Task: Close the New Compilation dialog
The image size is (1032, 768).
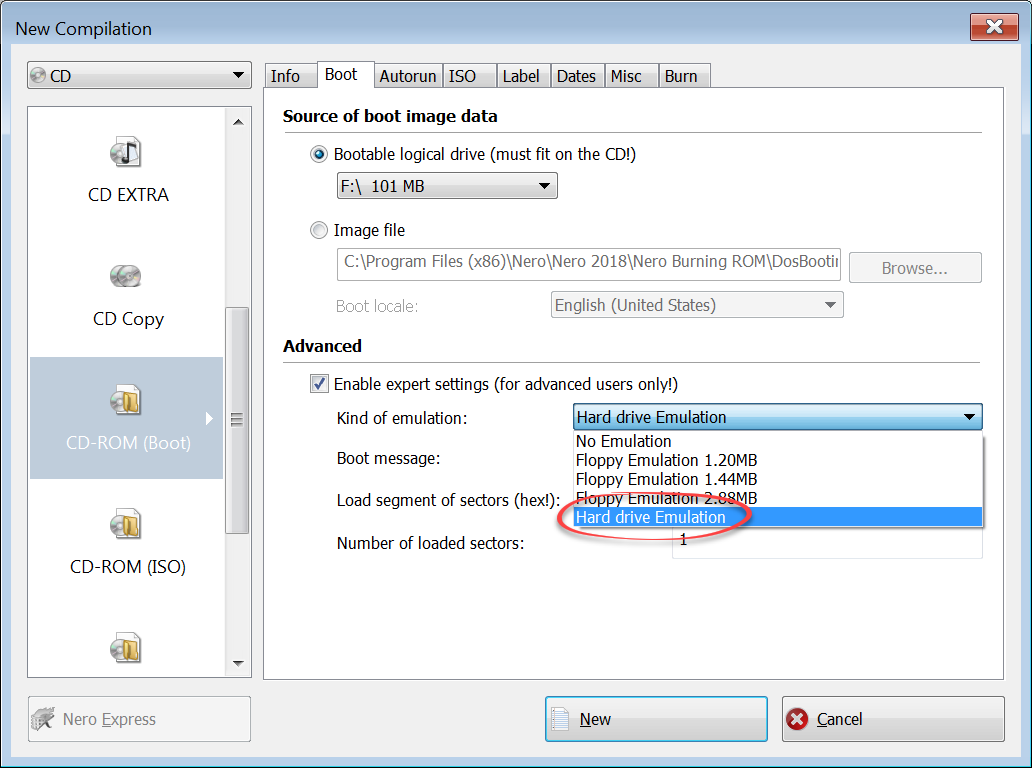Action: 994,27
